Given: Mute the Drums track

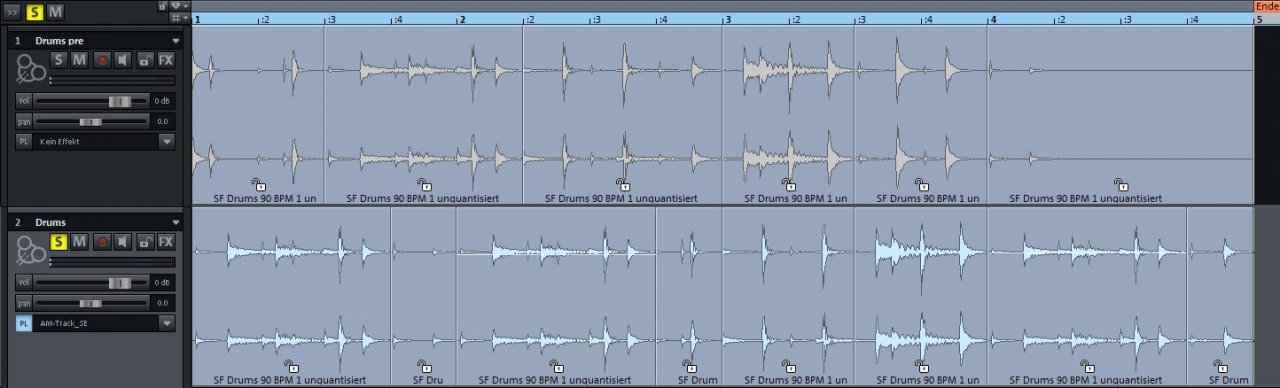Looking at the screenshot, I should (79, 241).
